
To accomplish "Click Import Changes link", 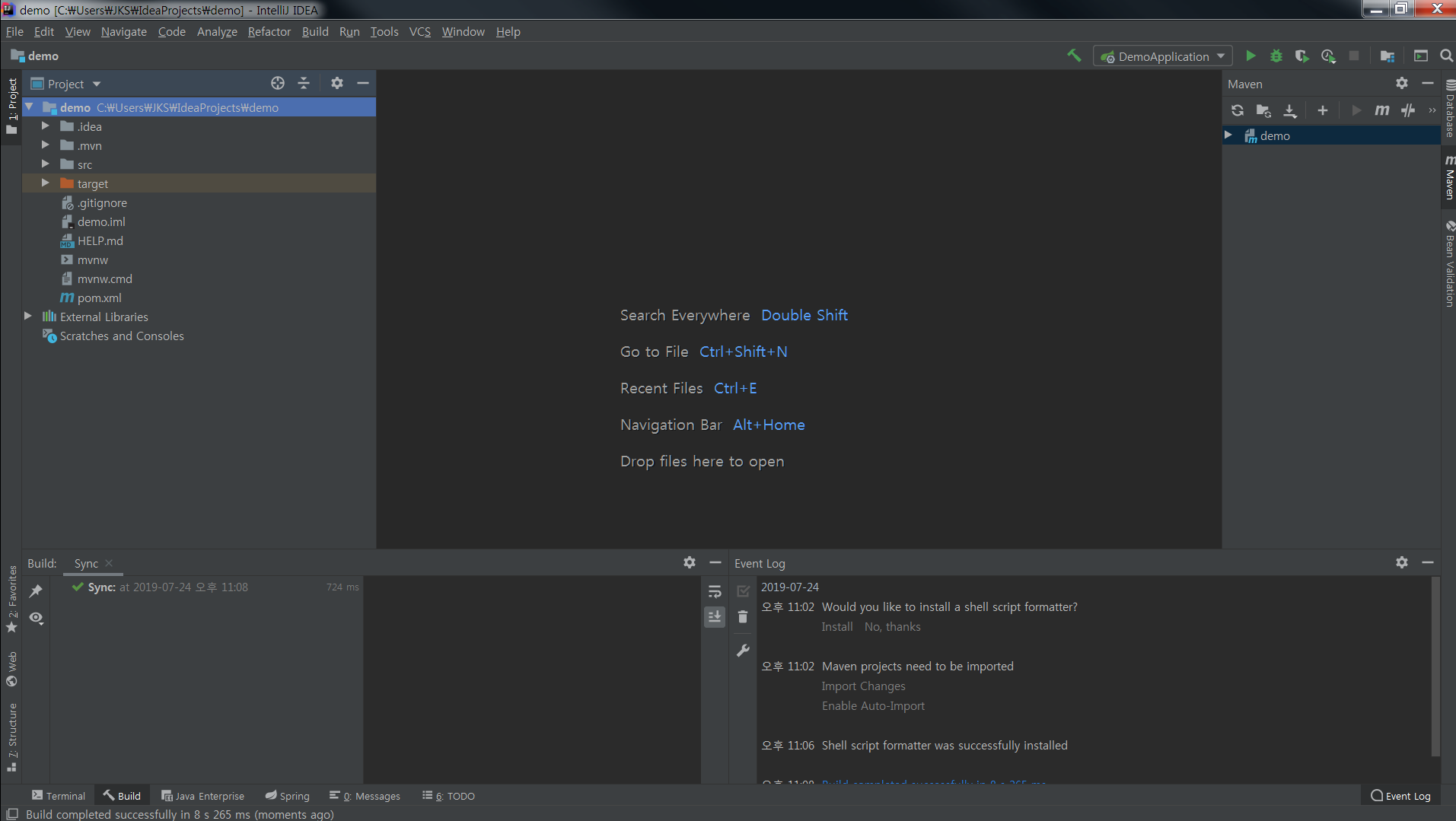I will coord(864,686).
